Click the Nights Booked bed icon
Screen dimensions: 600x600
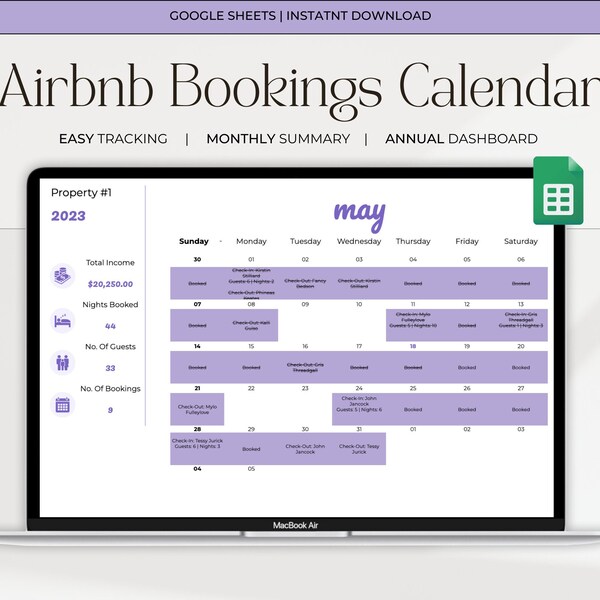(62, 321)
